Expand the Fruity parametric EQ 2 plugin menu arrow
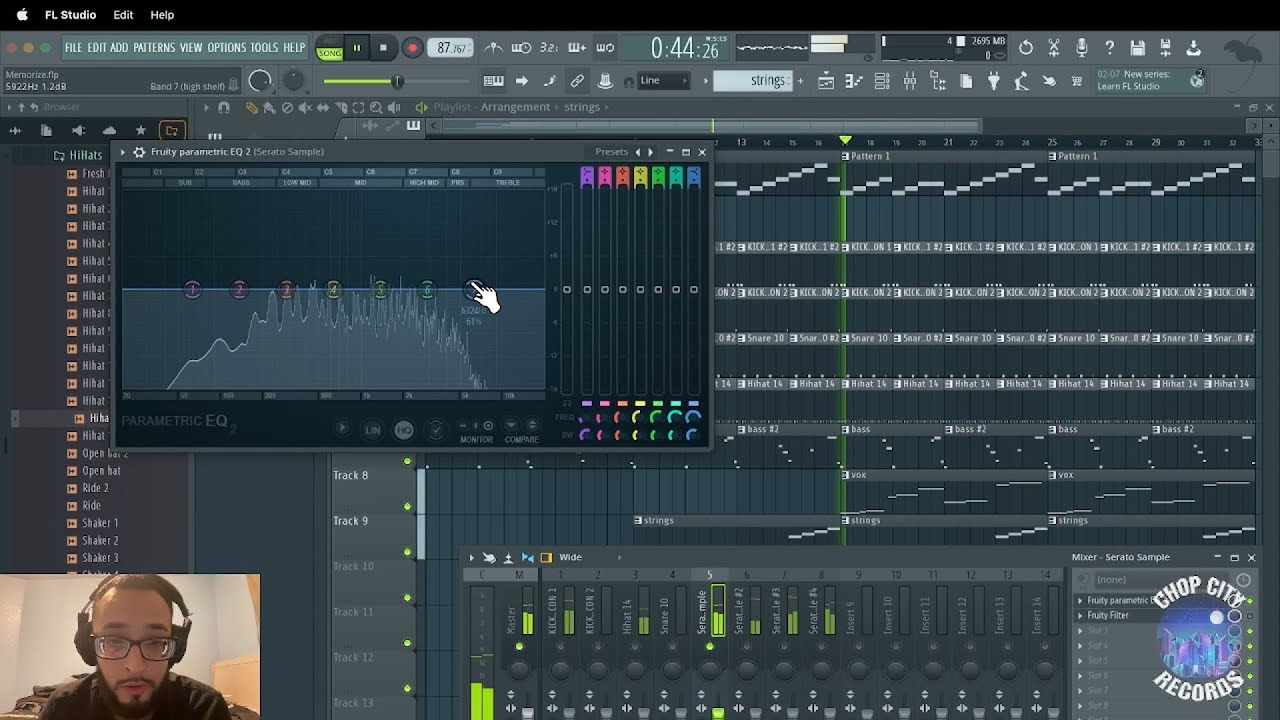 [123, 152]
